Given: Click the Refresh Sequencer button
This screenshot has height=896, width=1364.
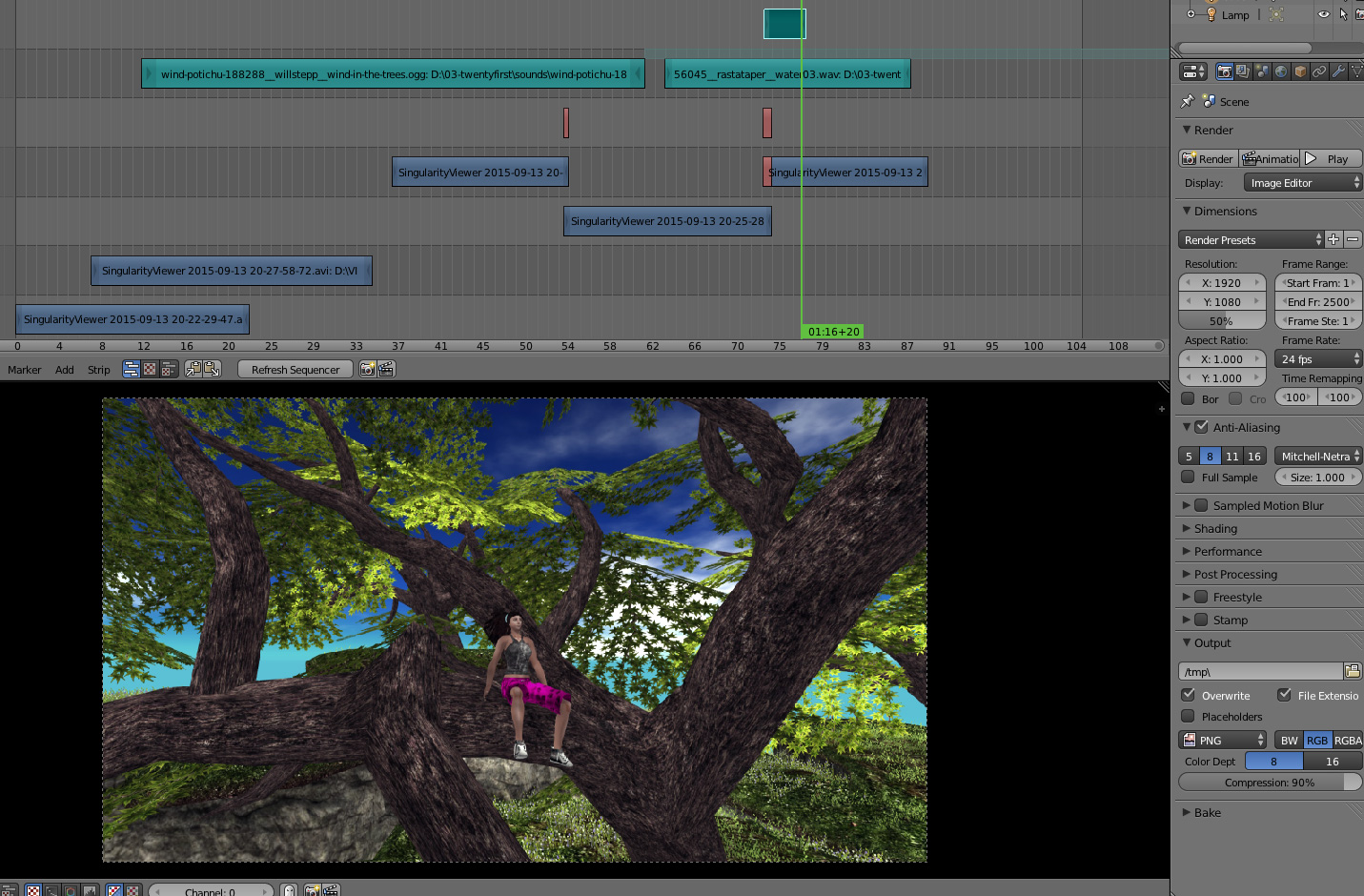Looking at the screenshot, I should [x=295, y=370].
